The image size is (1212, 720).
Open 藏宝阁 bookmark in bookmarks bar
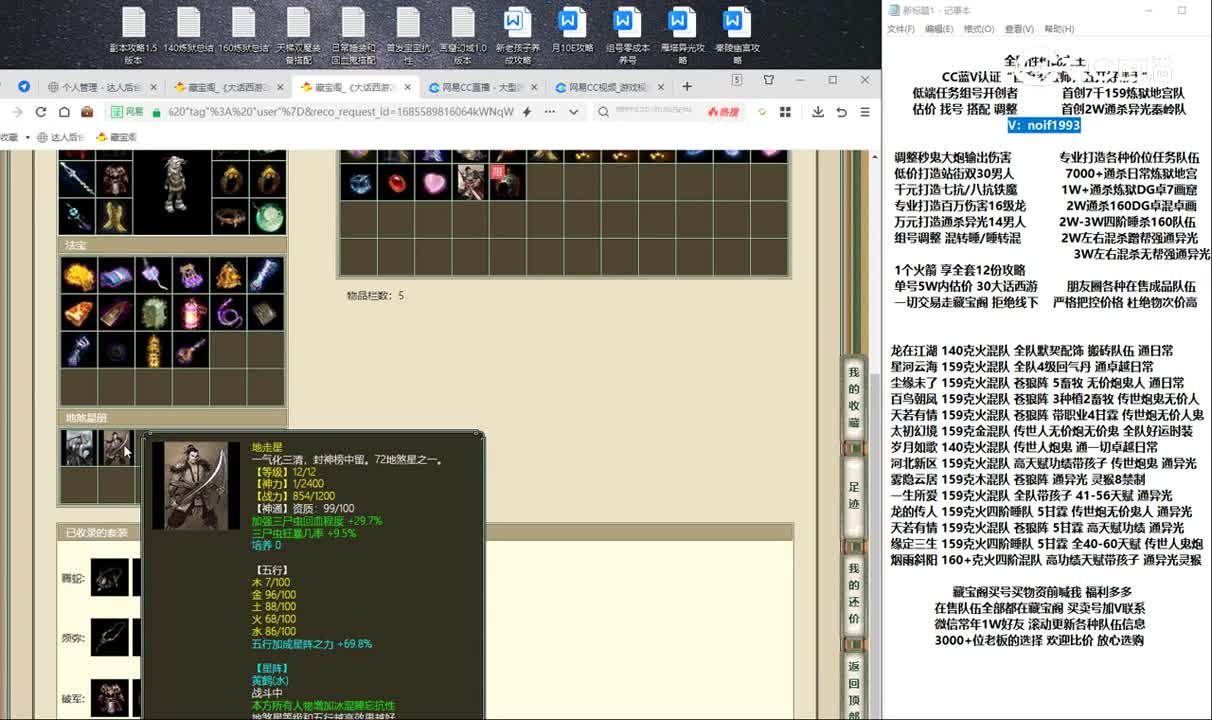tap(119, 137)
